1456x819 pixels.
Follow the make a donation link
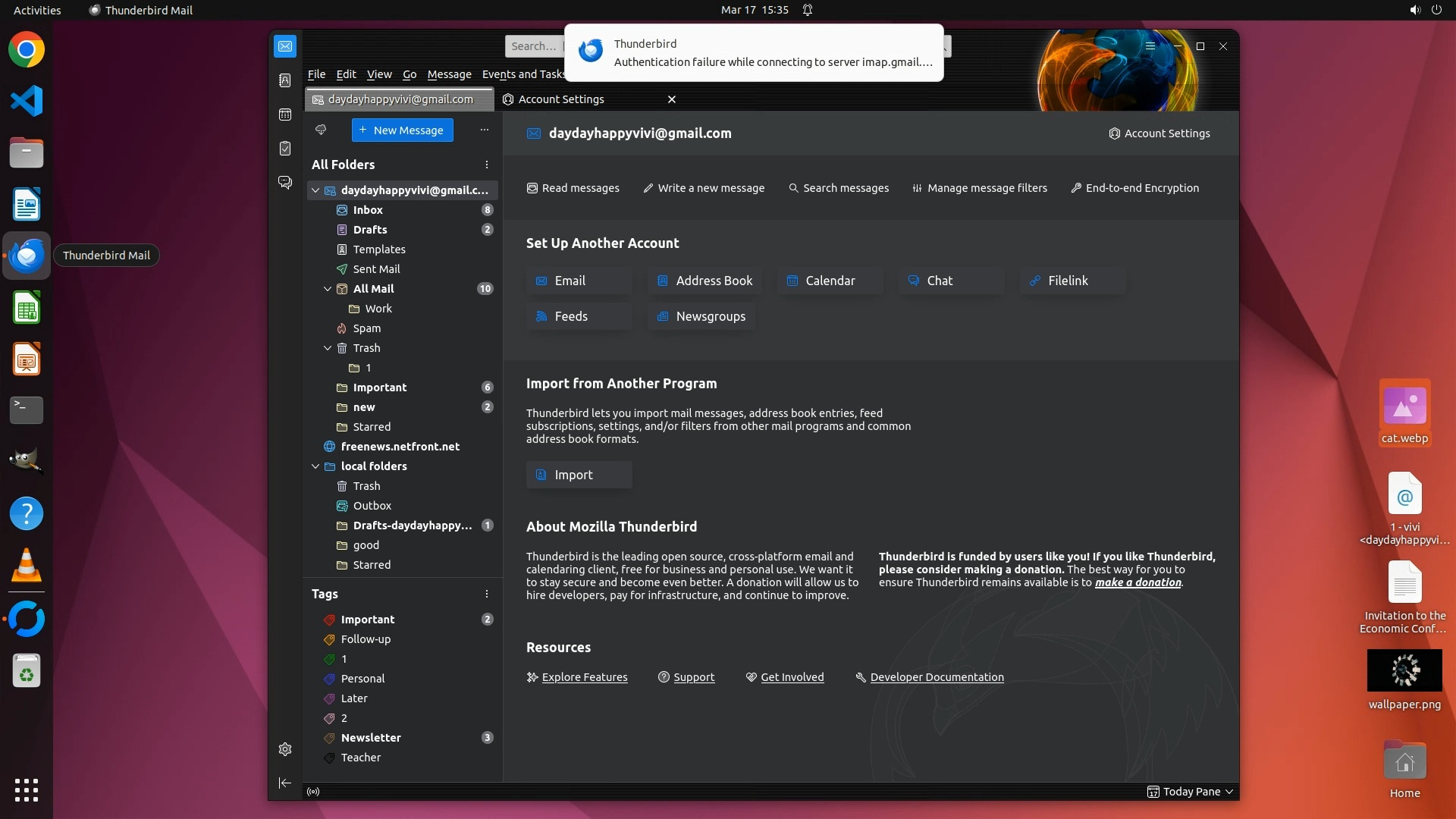(x=1137, y=582)
